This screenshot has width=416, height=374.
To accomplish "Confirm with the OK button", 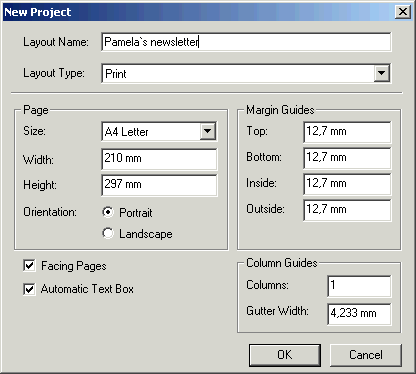I will (285, 355).
